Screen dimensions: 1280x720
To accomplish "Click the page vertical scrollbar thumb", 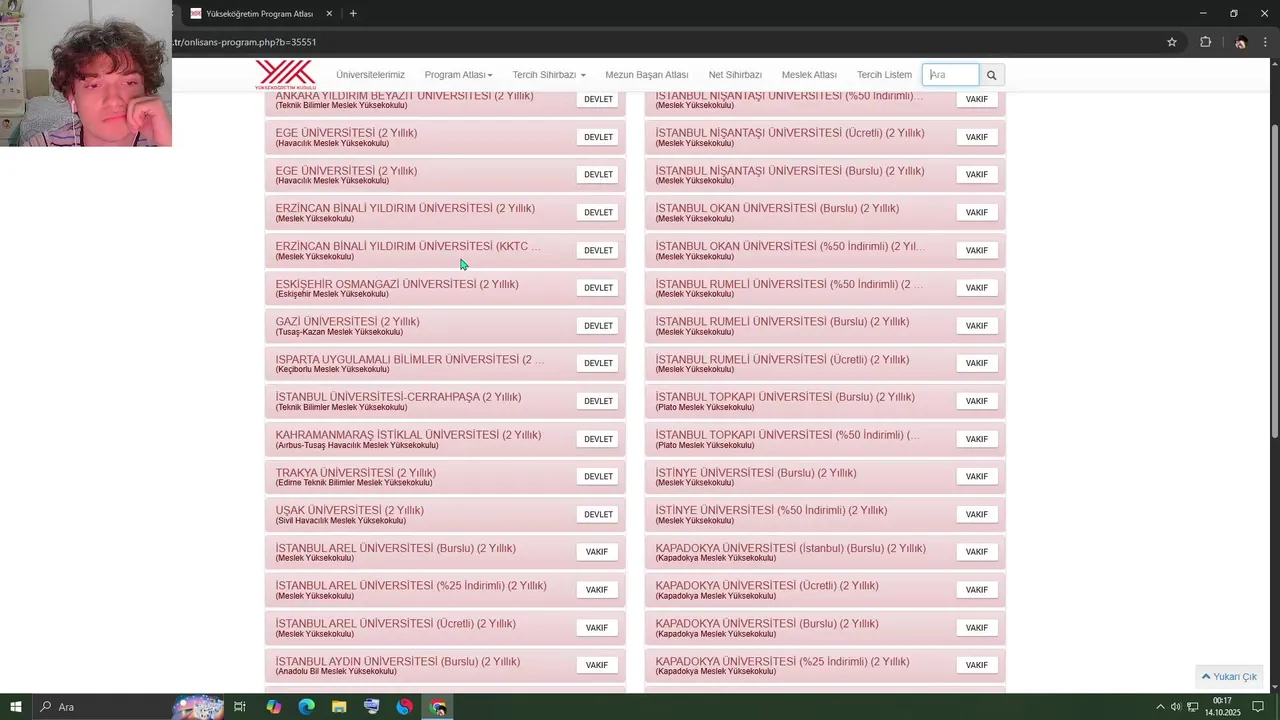I will [1274, 280].
